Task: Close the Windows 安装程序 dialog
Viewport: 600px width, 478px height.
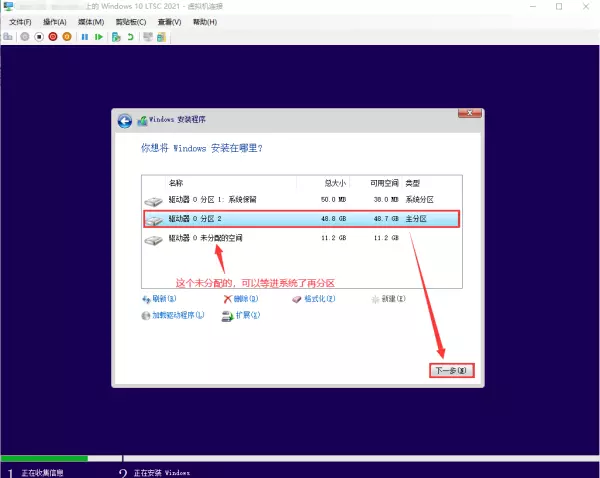Action: (x=470, y=113)
